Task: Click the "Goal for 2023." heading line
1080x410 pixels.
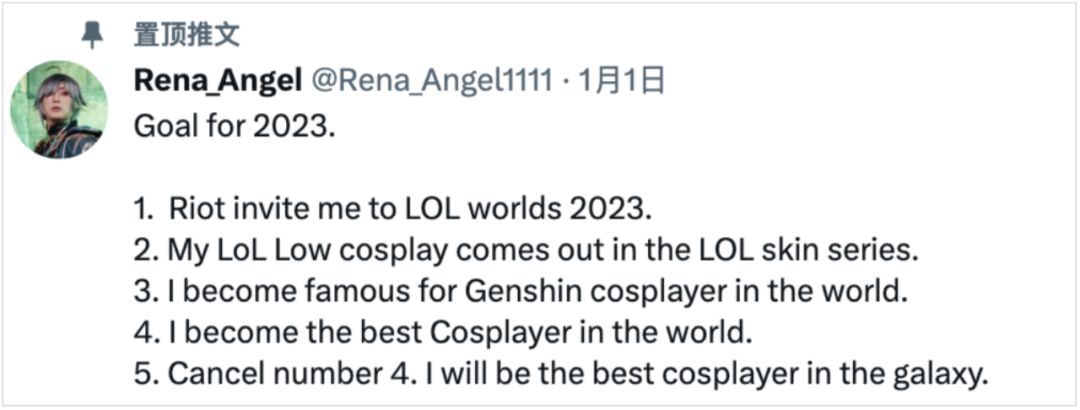Action: (229, 128)
